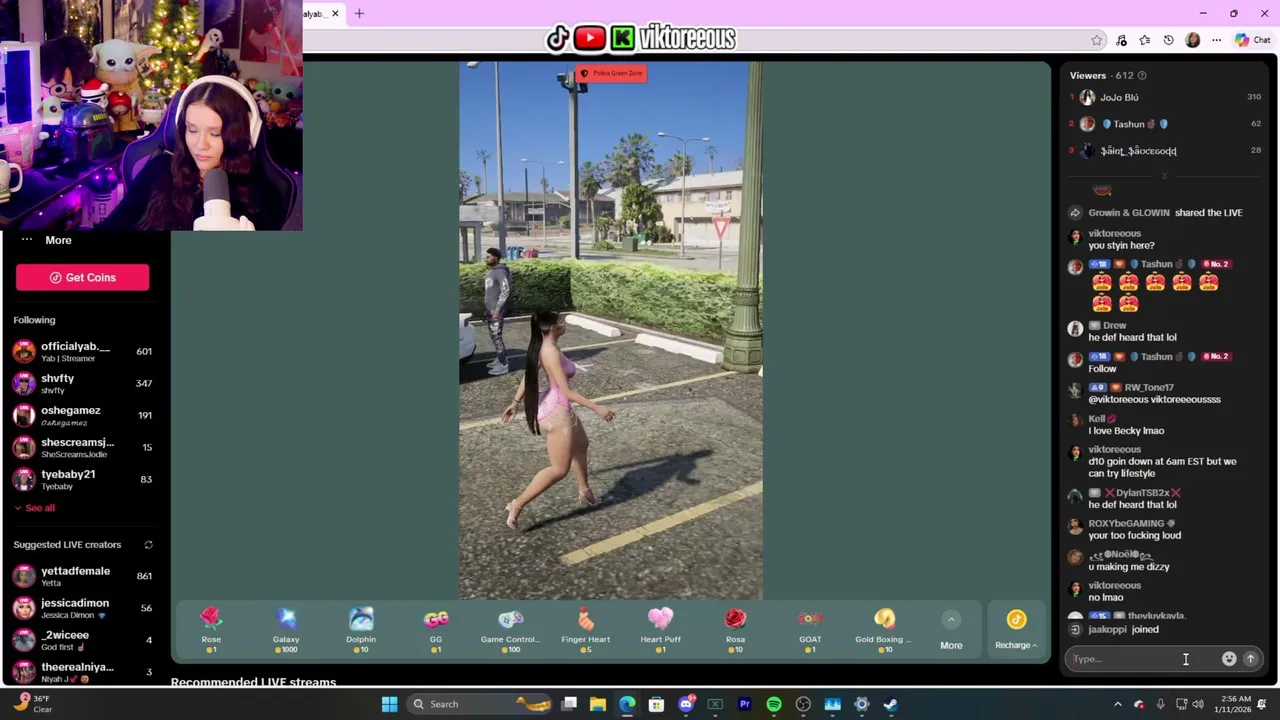Open shescreamsj... live stream
This screenshot has width=1280, height=720.
point(82,447)
